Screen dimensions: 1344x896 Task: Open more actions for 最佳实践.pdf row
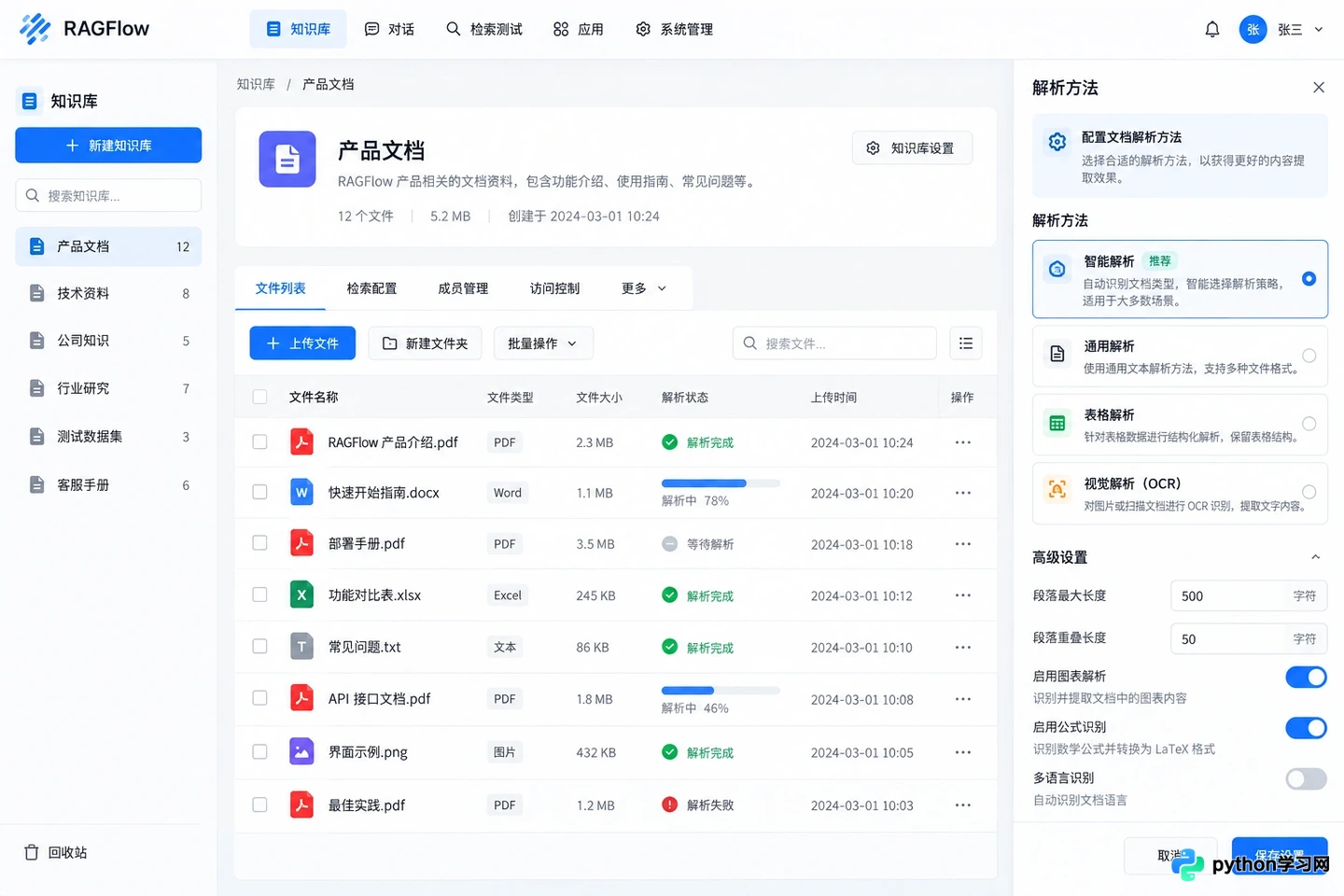[963, 805]
